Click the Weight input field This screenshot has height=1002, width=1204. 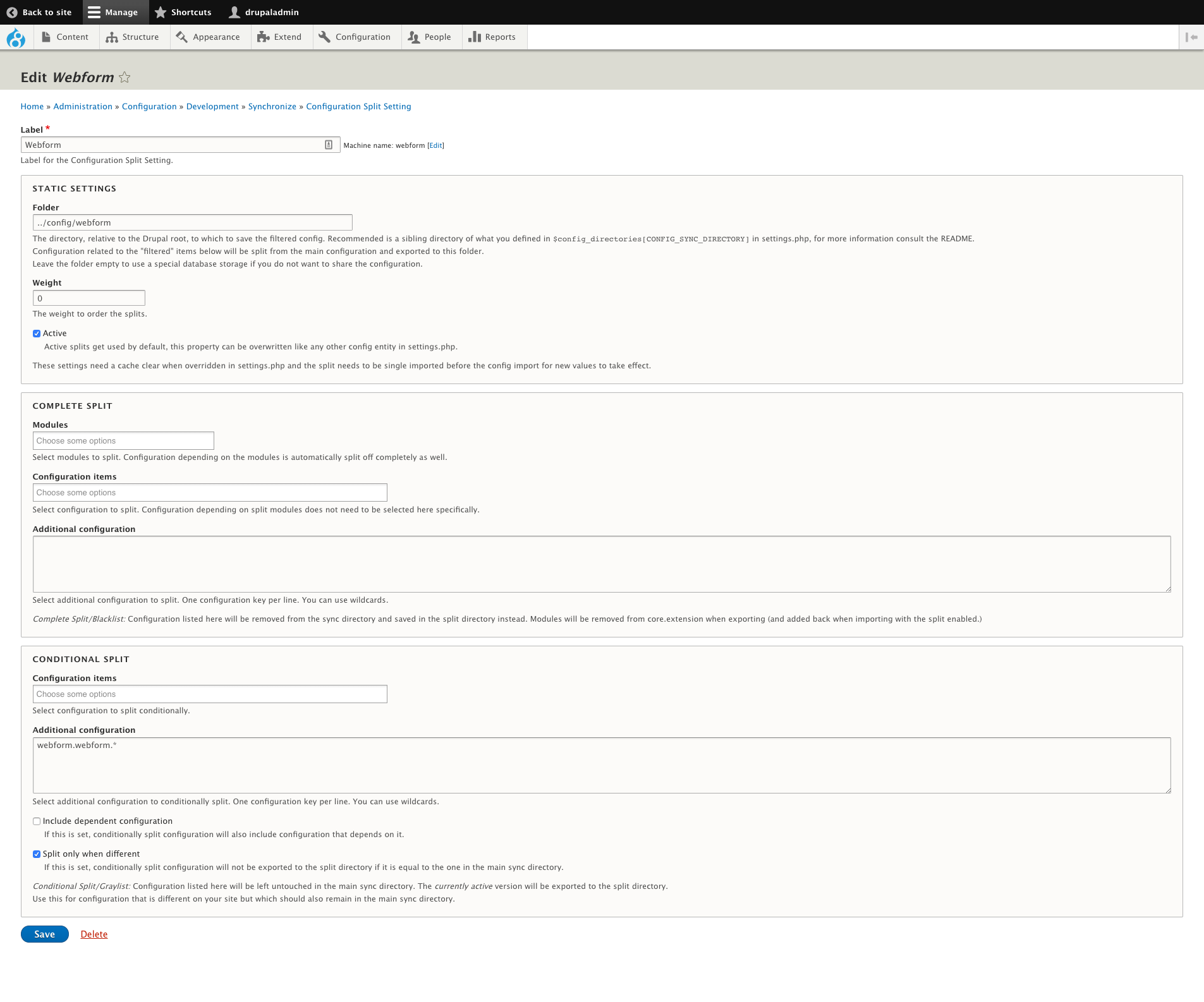coord(88,297)
